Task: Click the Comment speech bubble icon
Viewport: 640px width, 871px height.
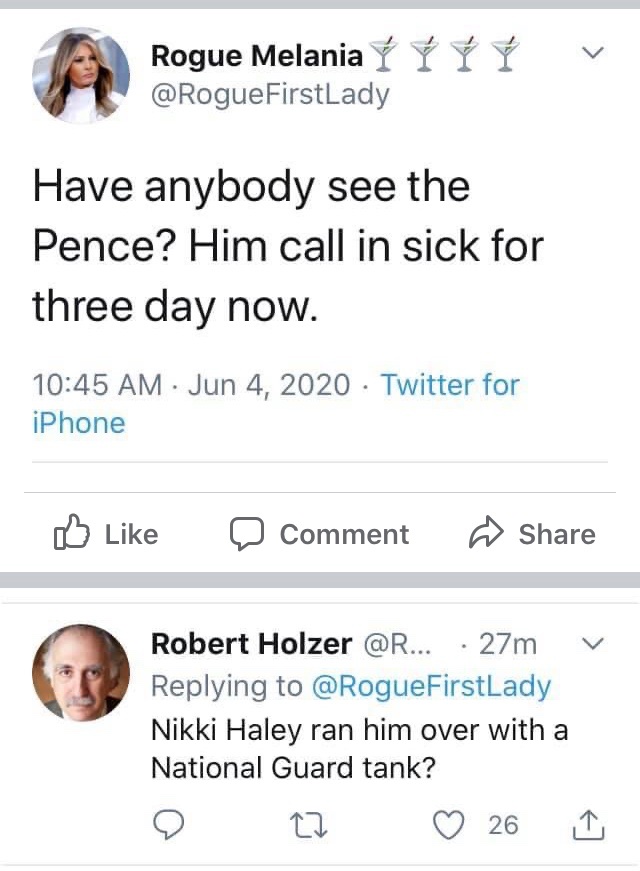Action: point(246,534)
